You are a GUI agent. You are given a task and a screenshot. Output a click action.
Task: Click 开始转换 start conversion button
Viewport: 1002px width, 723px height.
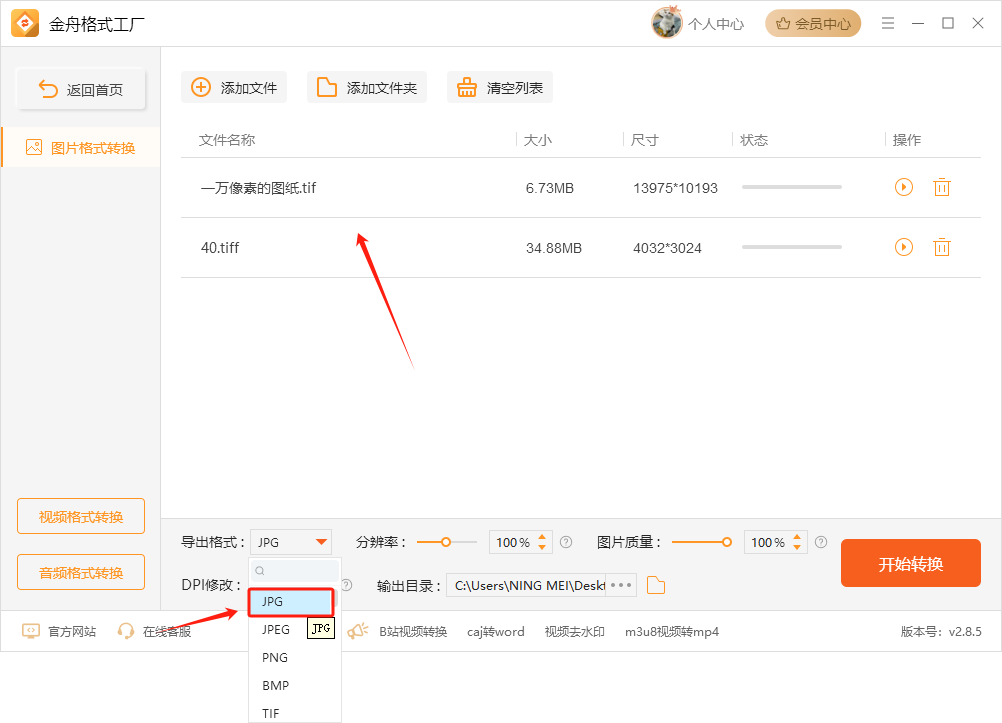(x=911, y=563)
